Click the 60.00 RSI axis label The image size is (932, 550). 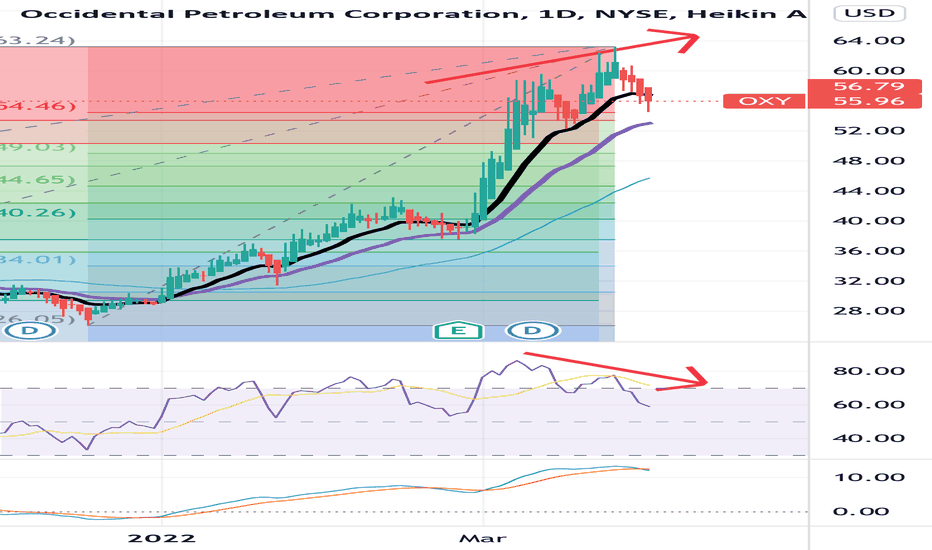pyautogui.click(x=869, y=405)
